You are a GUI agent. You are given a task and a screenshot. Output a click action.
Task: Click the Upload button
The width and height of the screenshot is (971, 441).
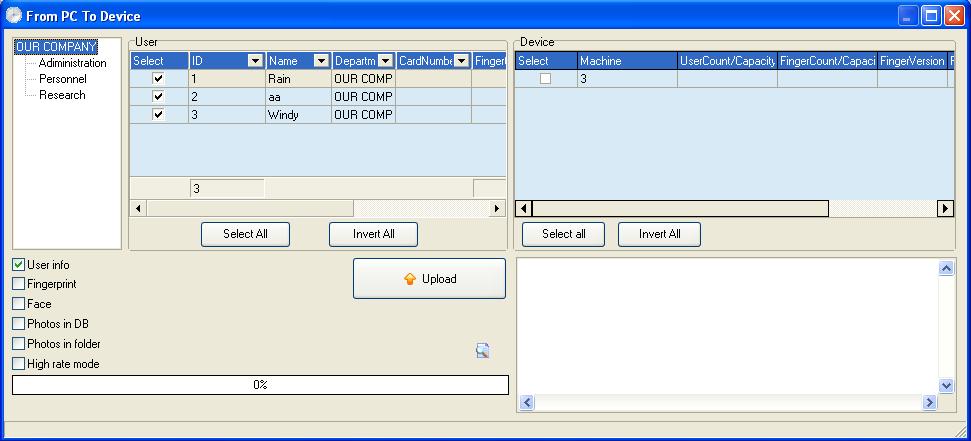pyautogui.click(x=429, y=279)
